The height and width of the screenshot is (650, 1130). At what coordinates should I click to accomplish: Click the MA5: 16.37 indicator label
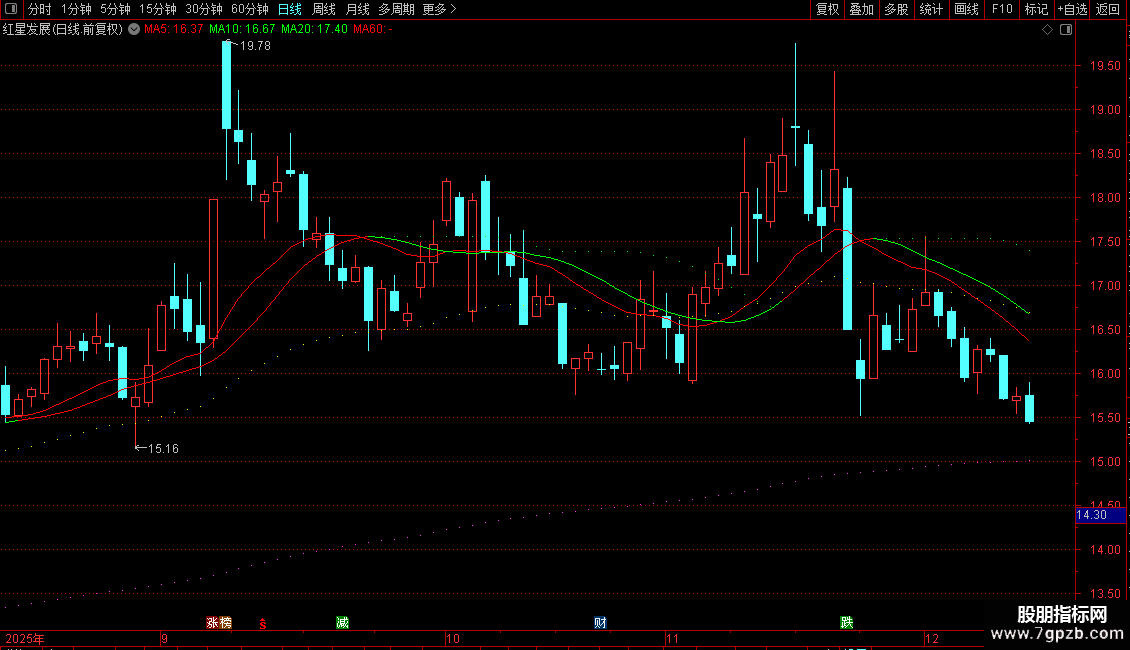pyautogui.click(x=174, y=29)
